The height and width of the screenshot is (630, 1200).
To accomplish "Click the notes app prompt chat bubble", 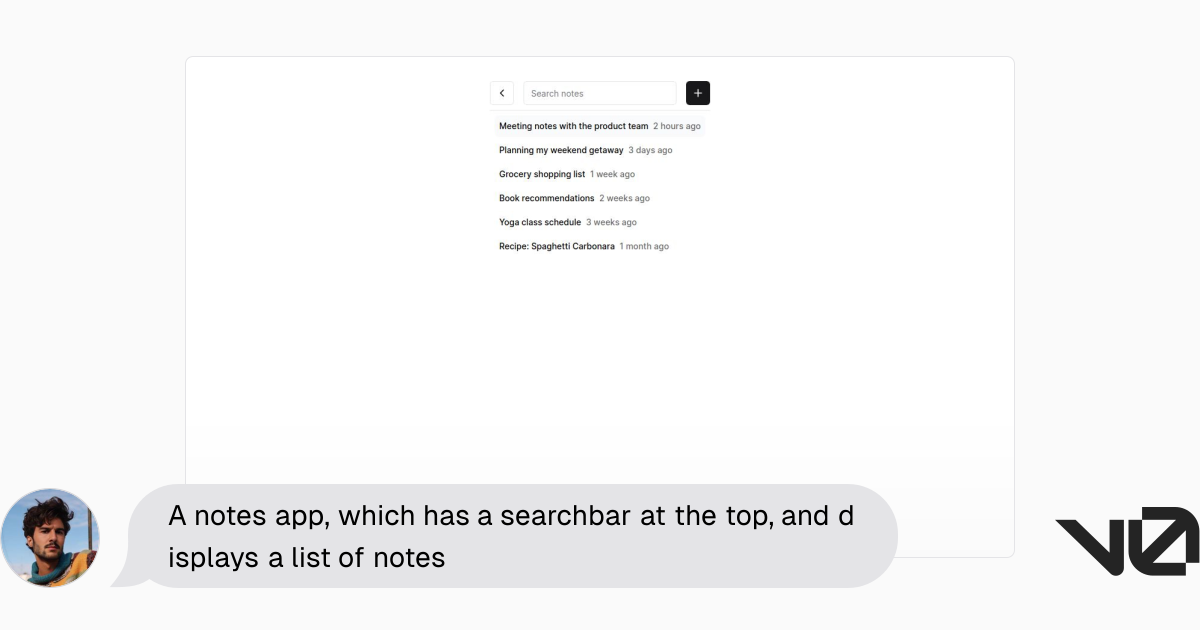I will pos(510,536).
